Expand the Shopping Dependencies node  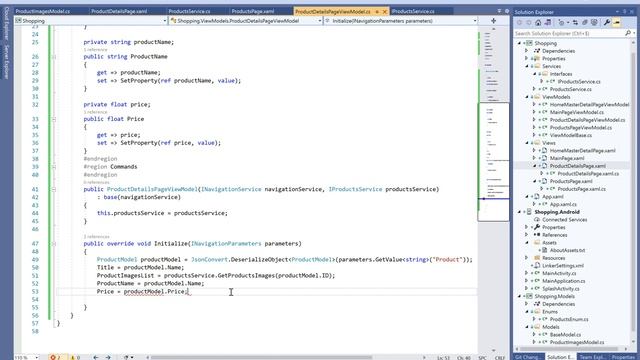pyautogui.click(x=527, y=51)
